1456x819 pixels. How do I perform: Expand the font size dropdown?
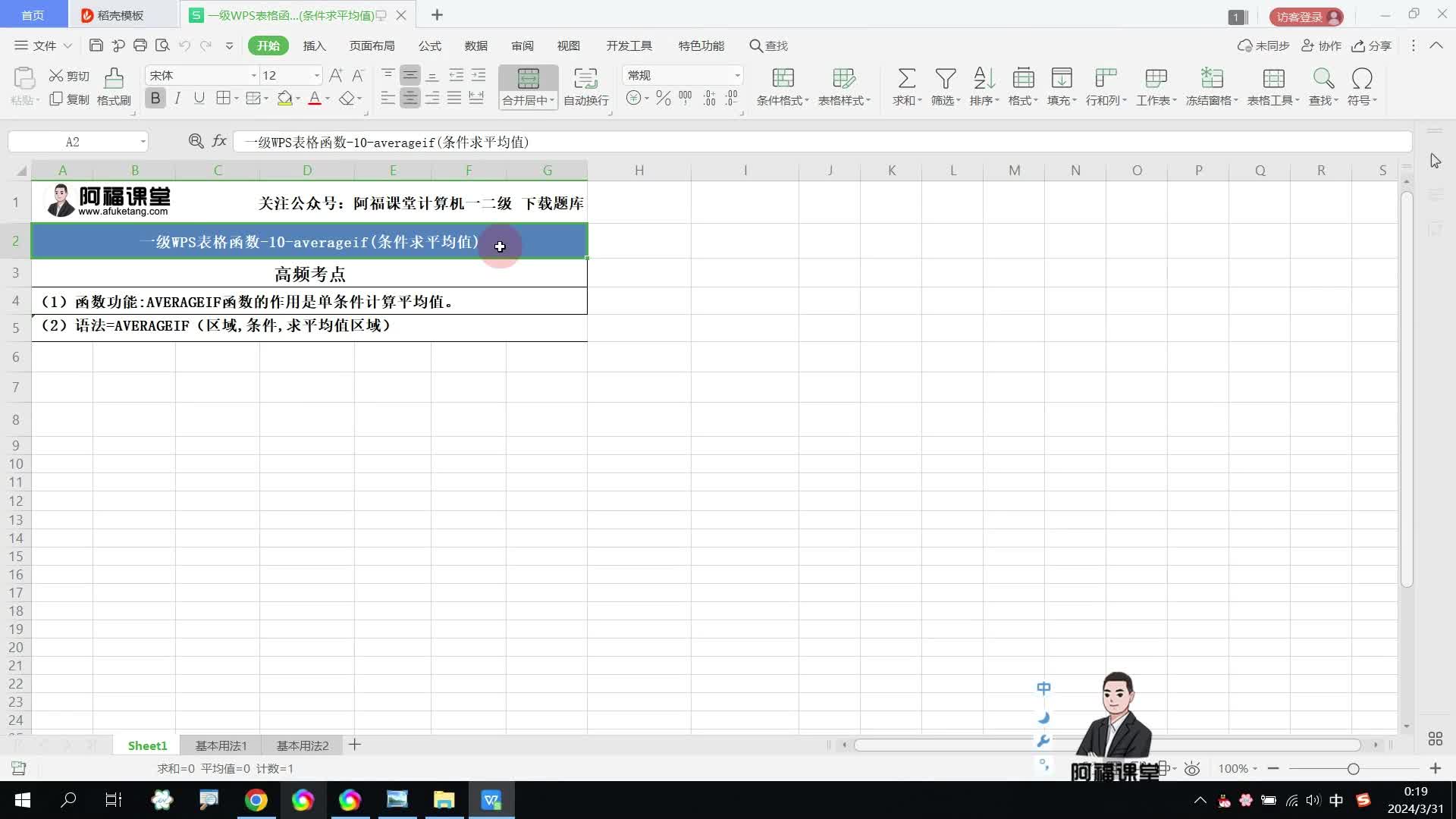pyautogui.click(x=316, y=75)
